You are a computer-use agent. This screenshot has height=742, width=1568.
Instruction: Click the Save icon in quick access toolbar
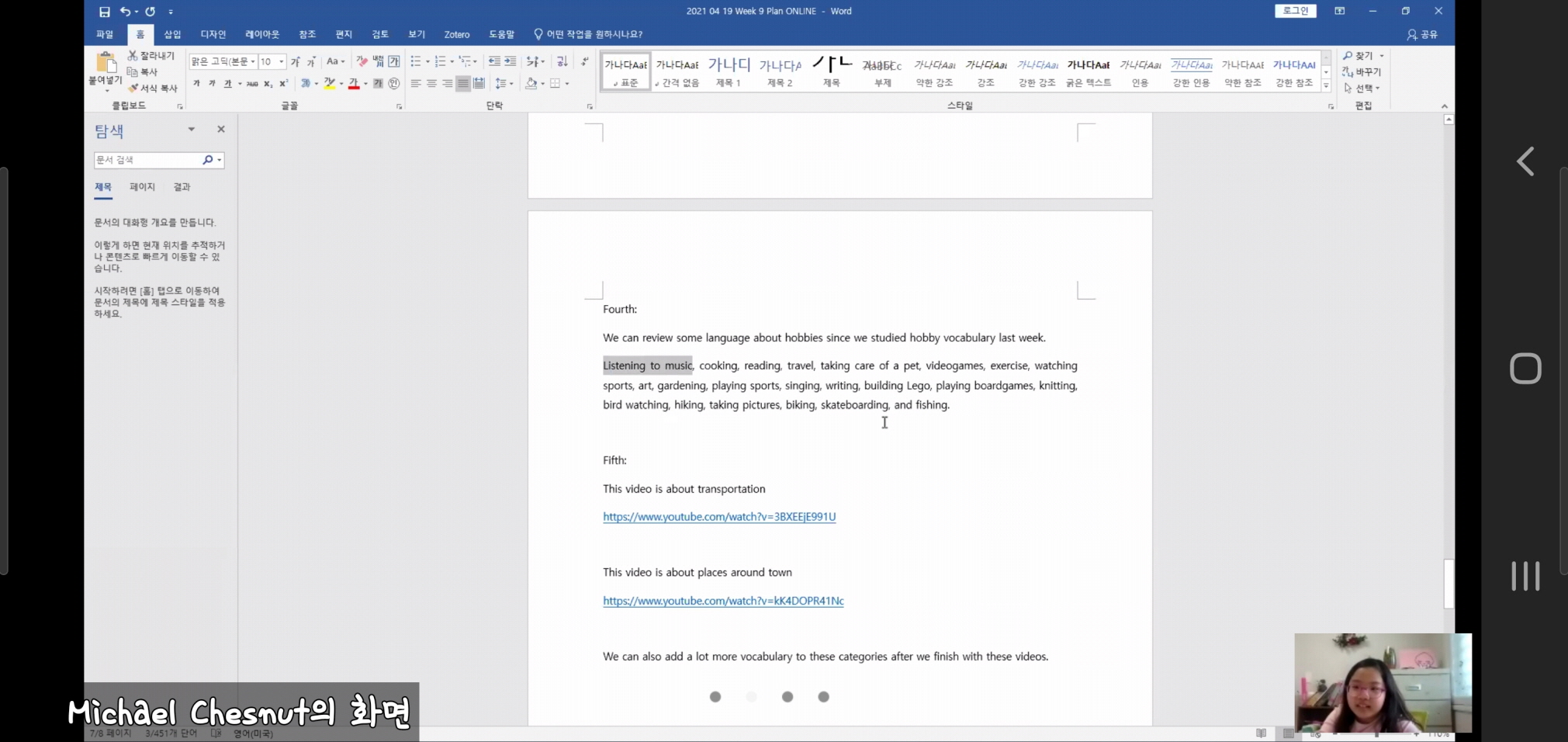pyautogui.click(x=104, y=12)
